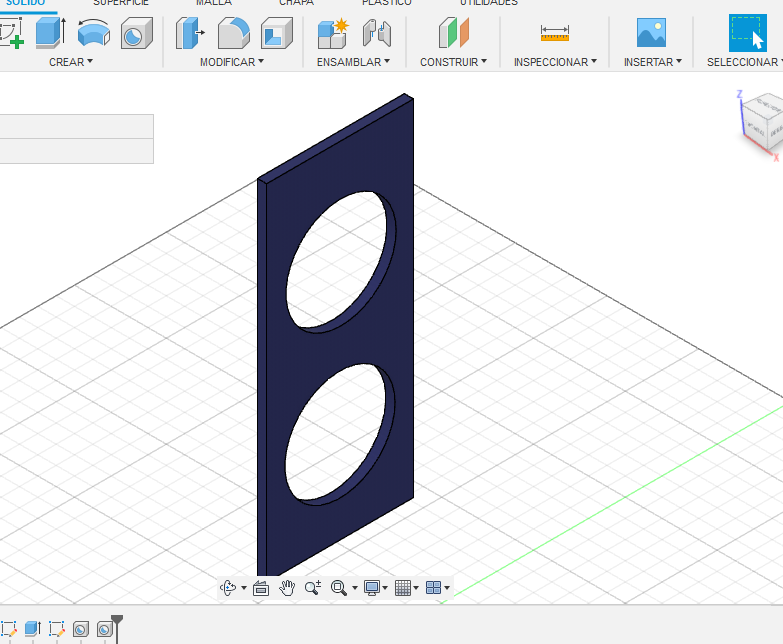
Task: Open the ENSAMBLAR dropdown menu
Action: [x=353, y=62]
